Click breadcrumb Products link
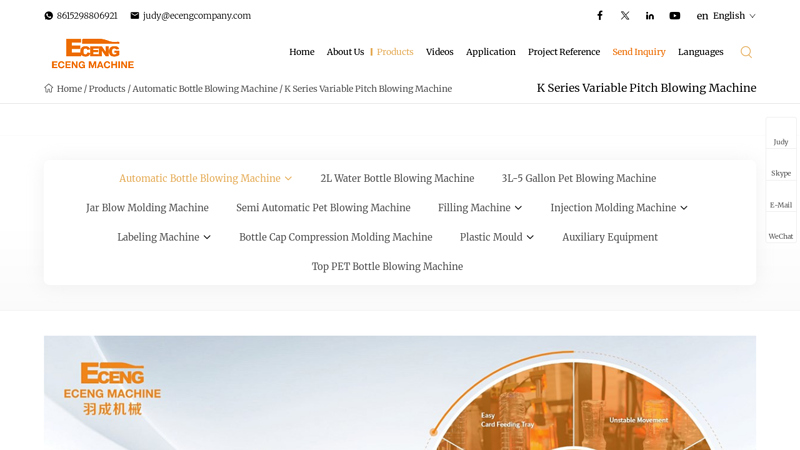Screen dimensions: 800x450 coord(107,89)
